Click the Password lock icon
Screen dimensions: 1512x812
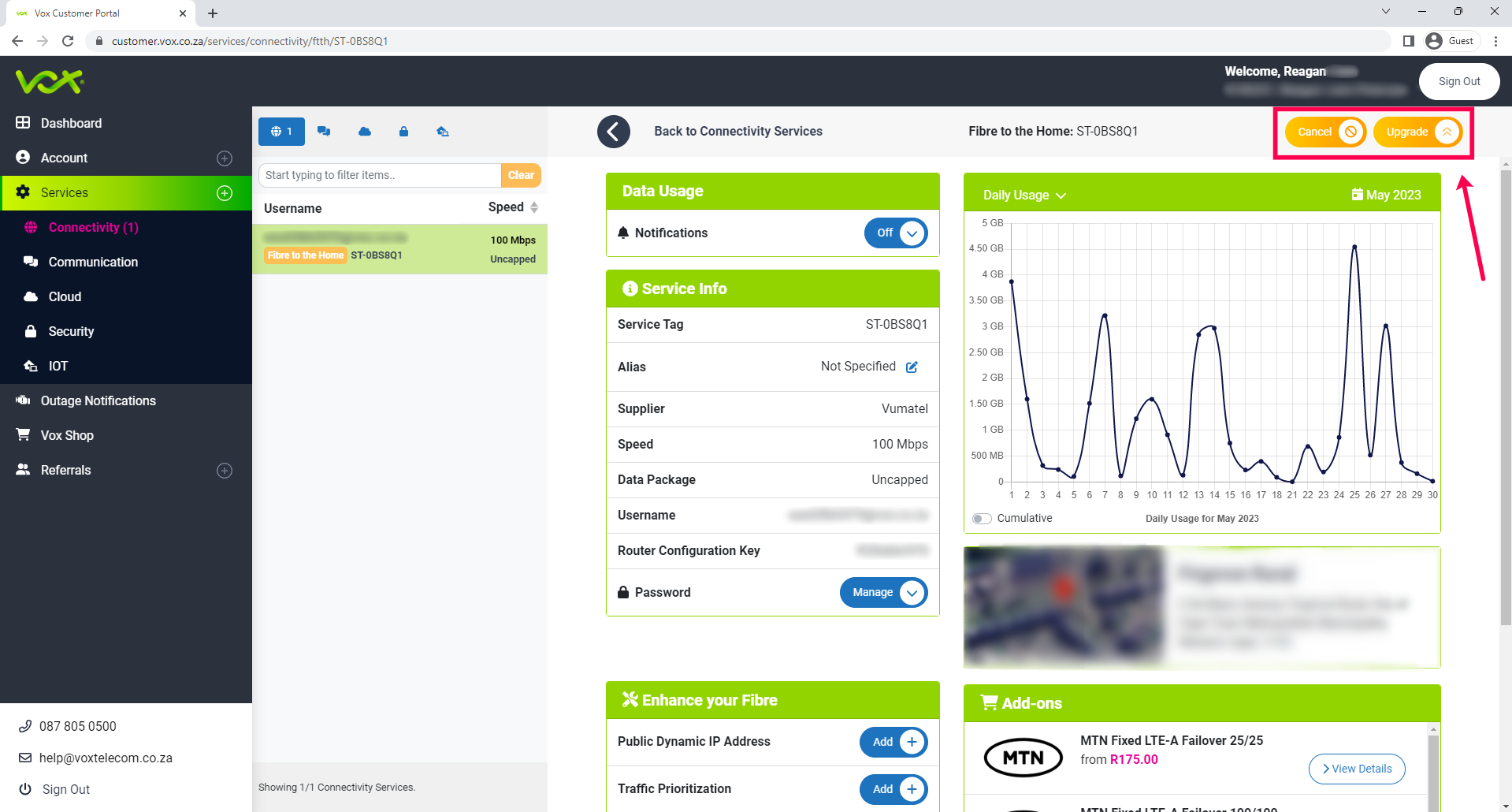(623, 592)
